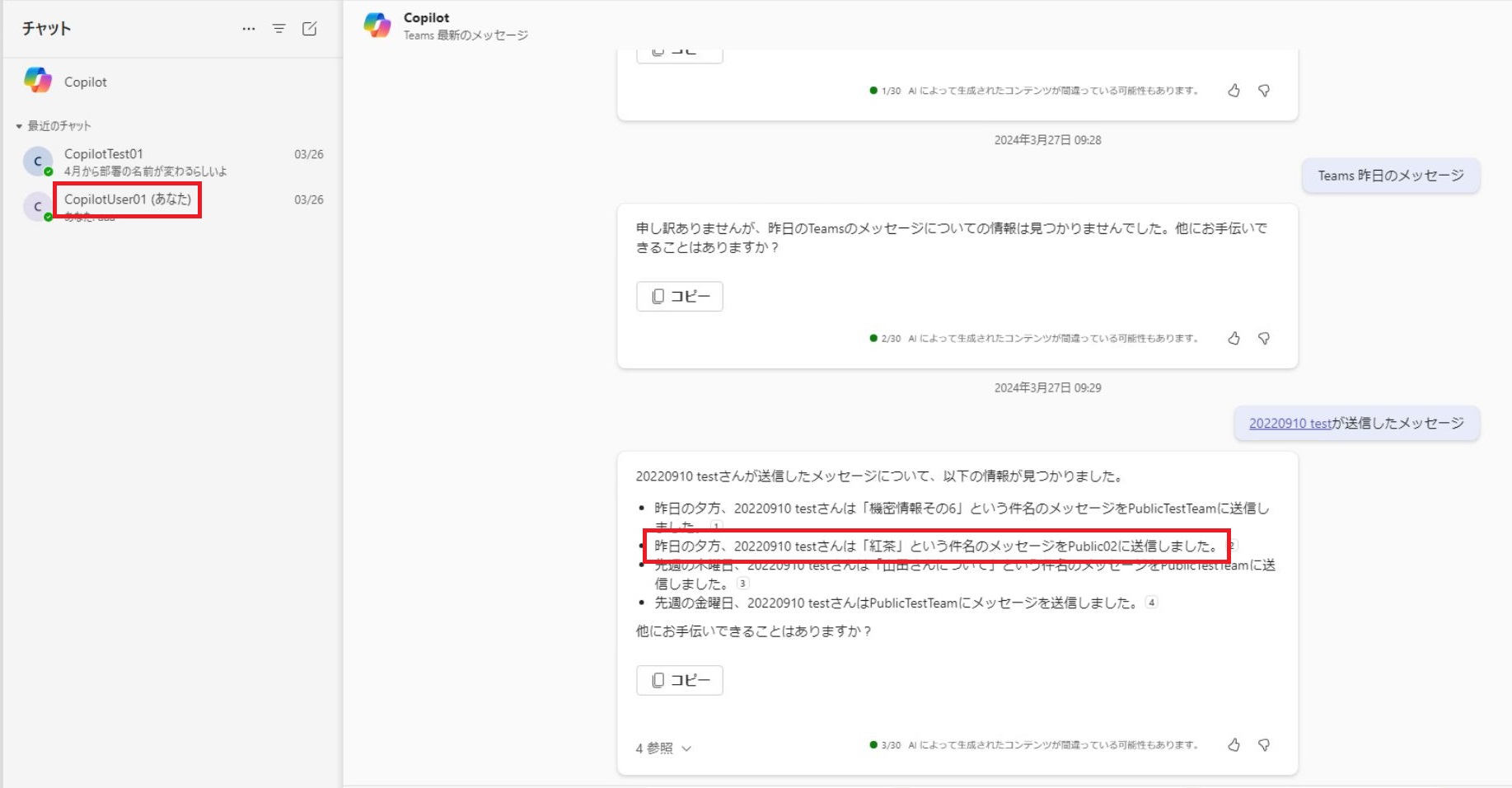1512x788 pixels.
Task: Click the Teams 最新のメッセージ subtitle
Action: (466, 35)
